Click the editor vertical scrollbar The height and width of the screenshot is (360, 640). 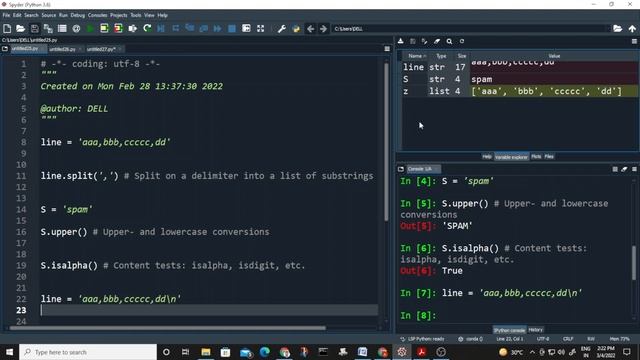(386, 141)
